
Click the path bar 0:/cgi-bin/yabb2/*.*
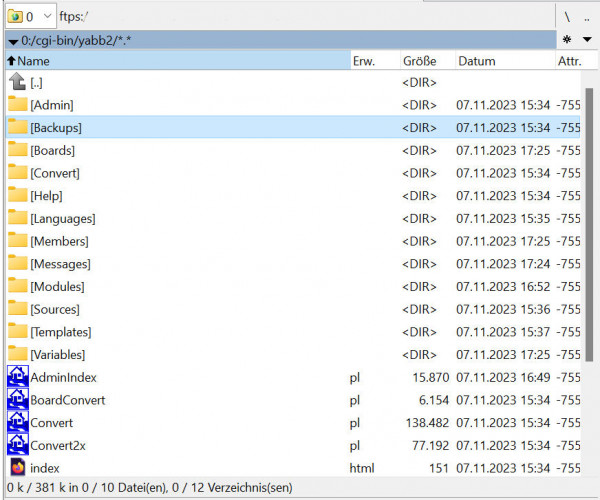[x=281, y=40]
